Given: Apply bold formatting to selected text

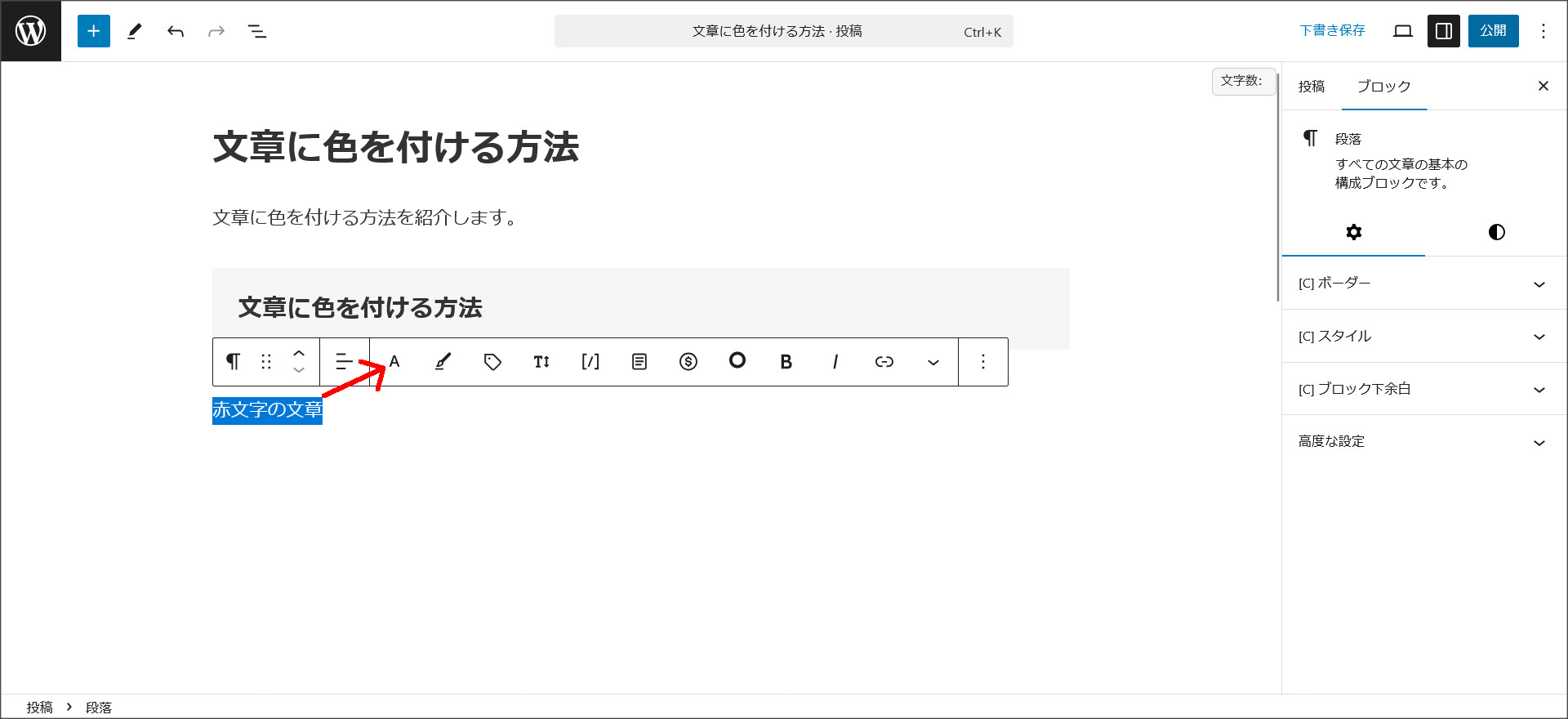Looking at the screenshot, I should pyautogui.click(x=786, y=361).
